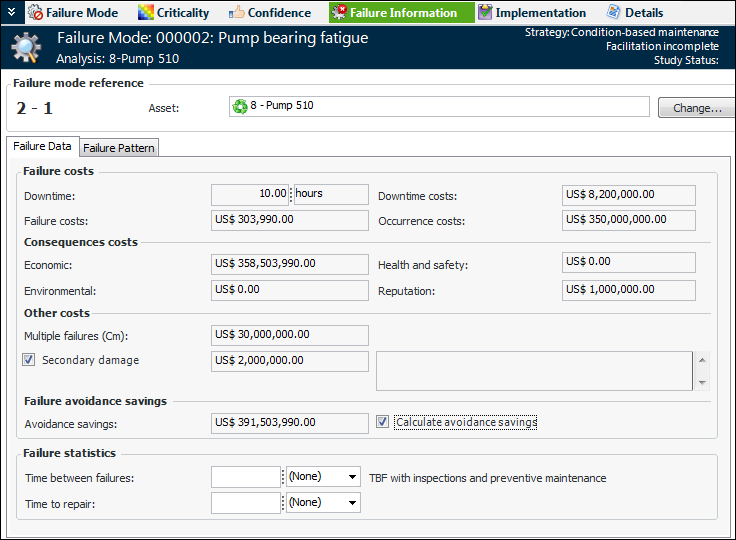
Task: Click the secondary damage notes text area
Action: coord(534,370)
